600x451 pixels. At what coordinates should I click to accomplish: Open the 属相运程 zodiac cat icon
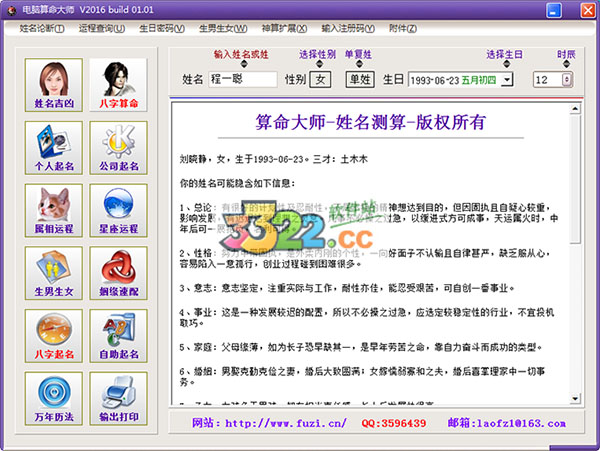(x=54, y=210)
